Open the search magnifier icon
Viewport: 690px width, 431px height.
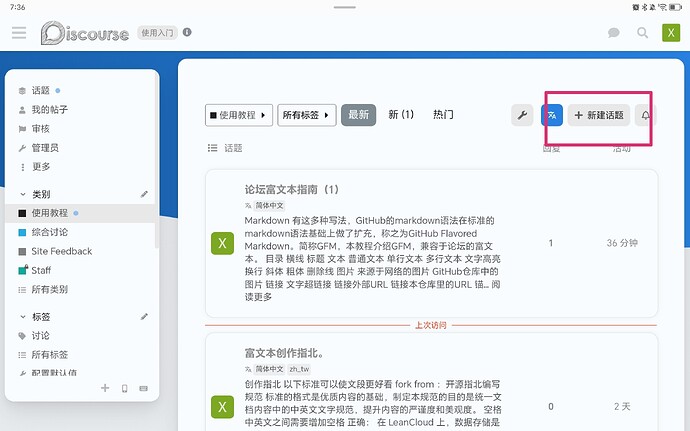coord(642,33)
